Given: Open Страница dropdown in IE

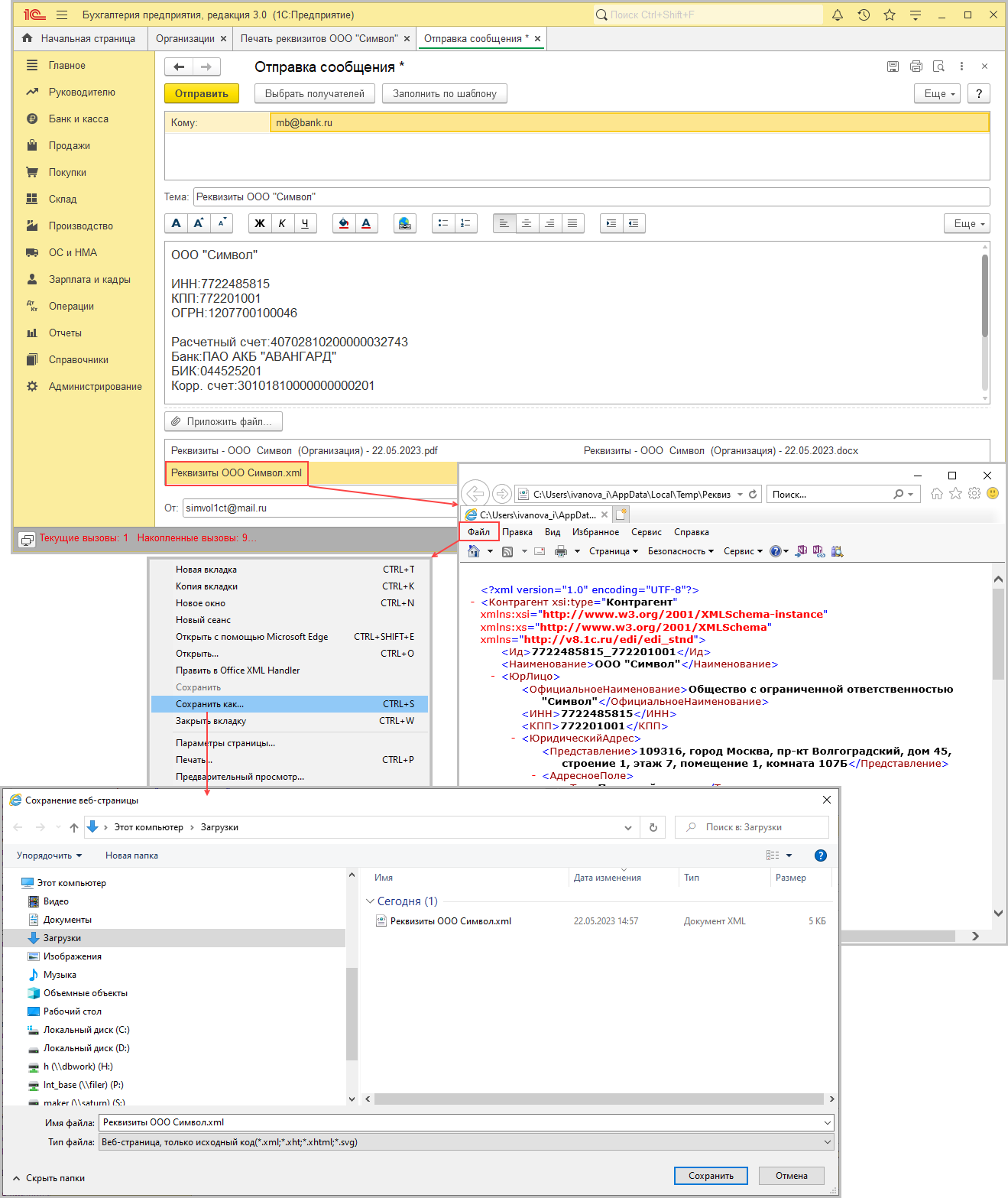Looking at the screenshot, I should 613,551.
